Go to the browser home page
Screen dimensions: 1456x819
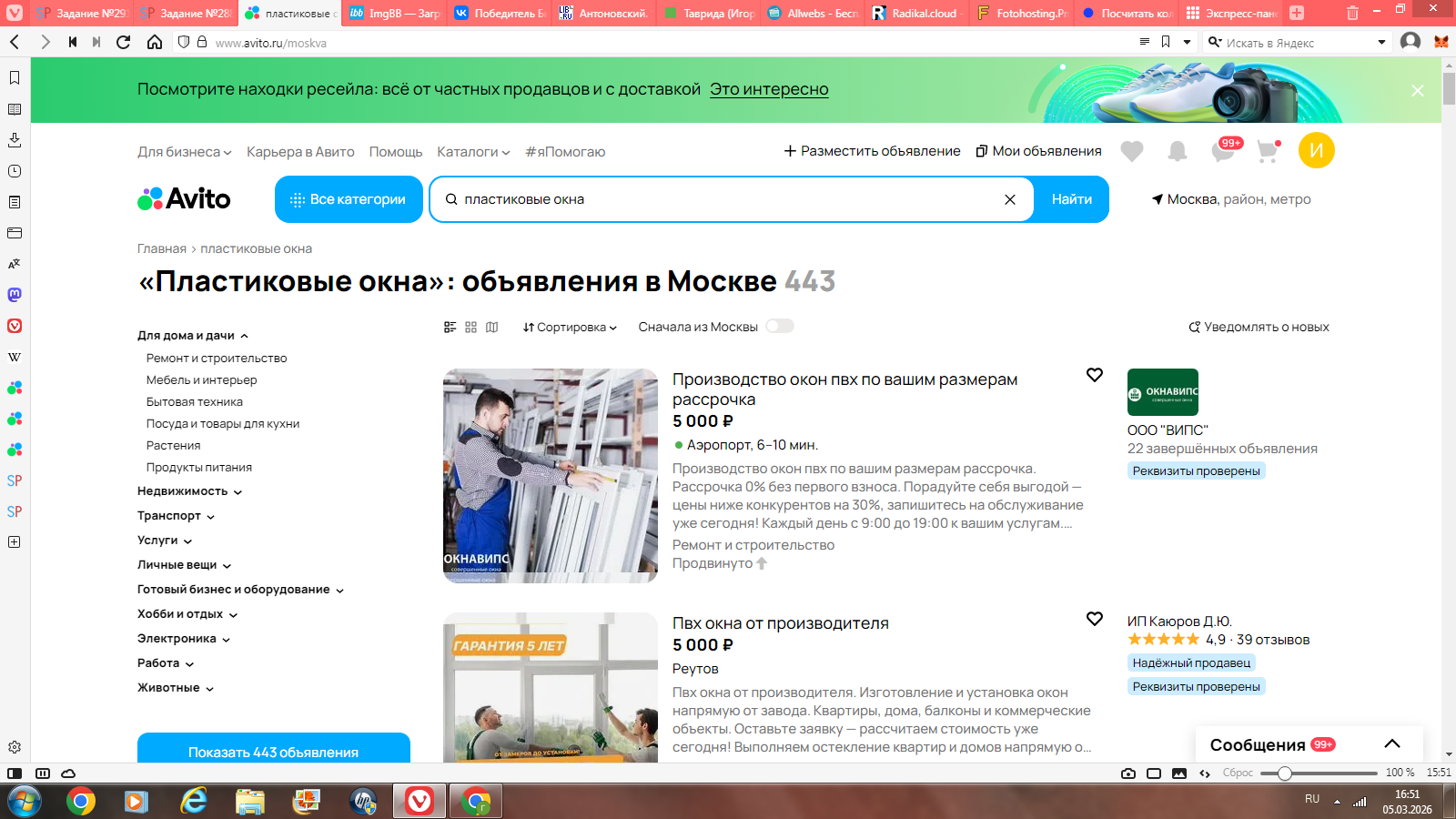(x=155, y=42)
